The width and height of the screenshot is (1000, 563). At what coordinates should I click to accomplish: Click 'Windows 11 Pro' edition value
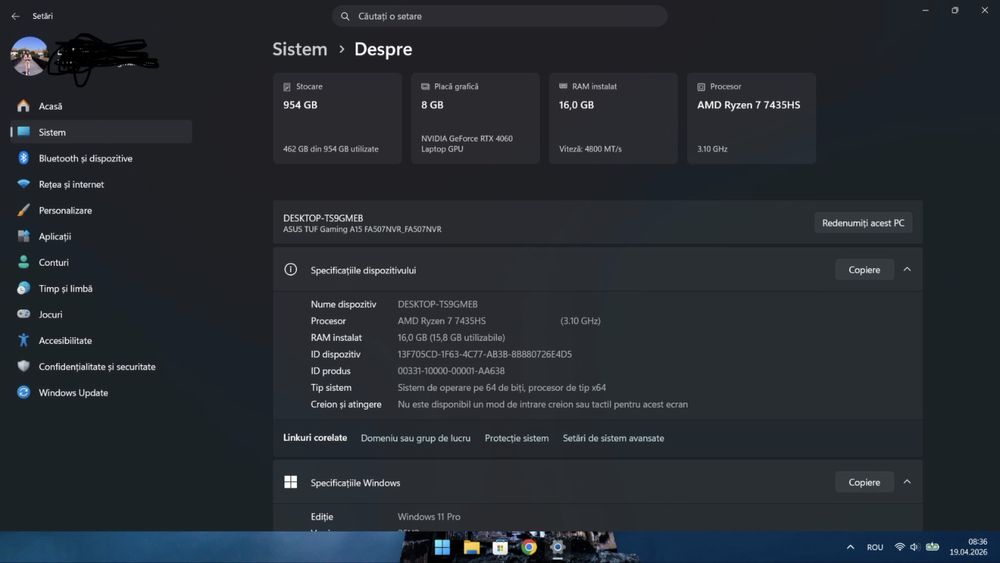[x=429, y=516]
